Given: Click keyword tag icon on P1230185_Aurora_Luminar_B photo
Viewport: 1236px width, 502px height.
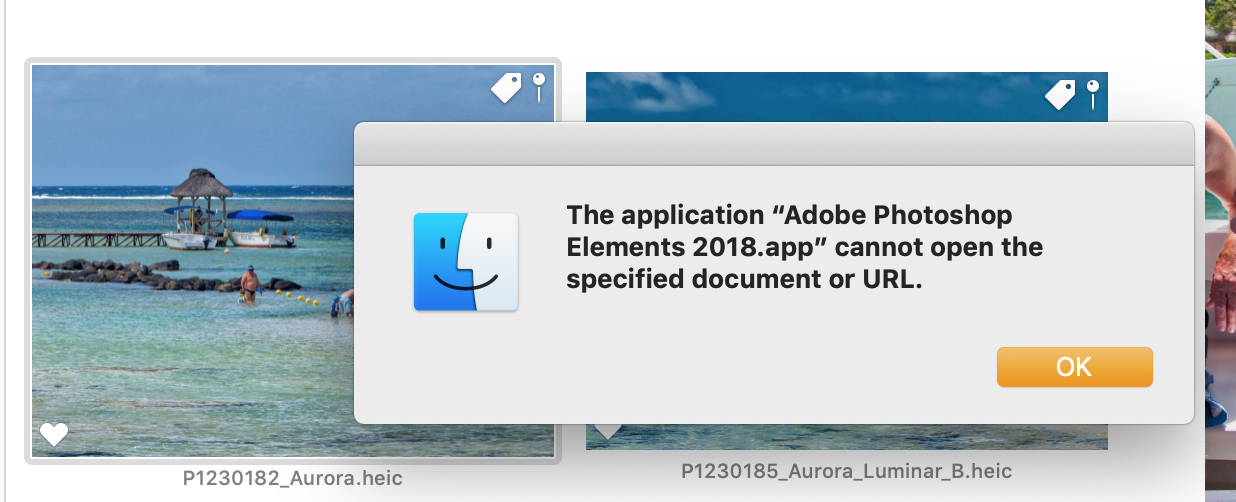Looking at the screenshot, I should click(1060, 94).
